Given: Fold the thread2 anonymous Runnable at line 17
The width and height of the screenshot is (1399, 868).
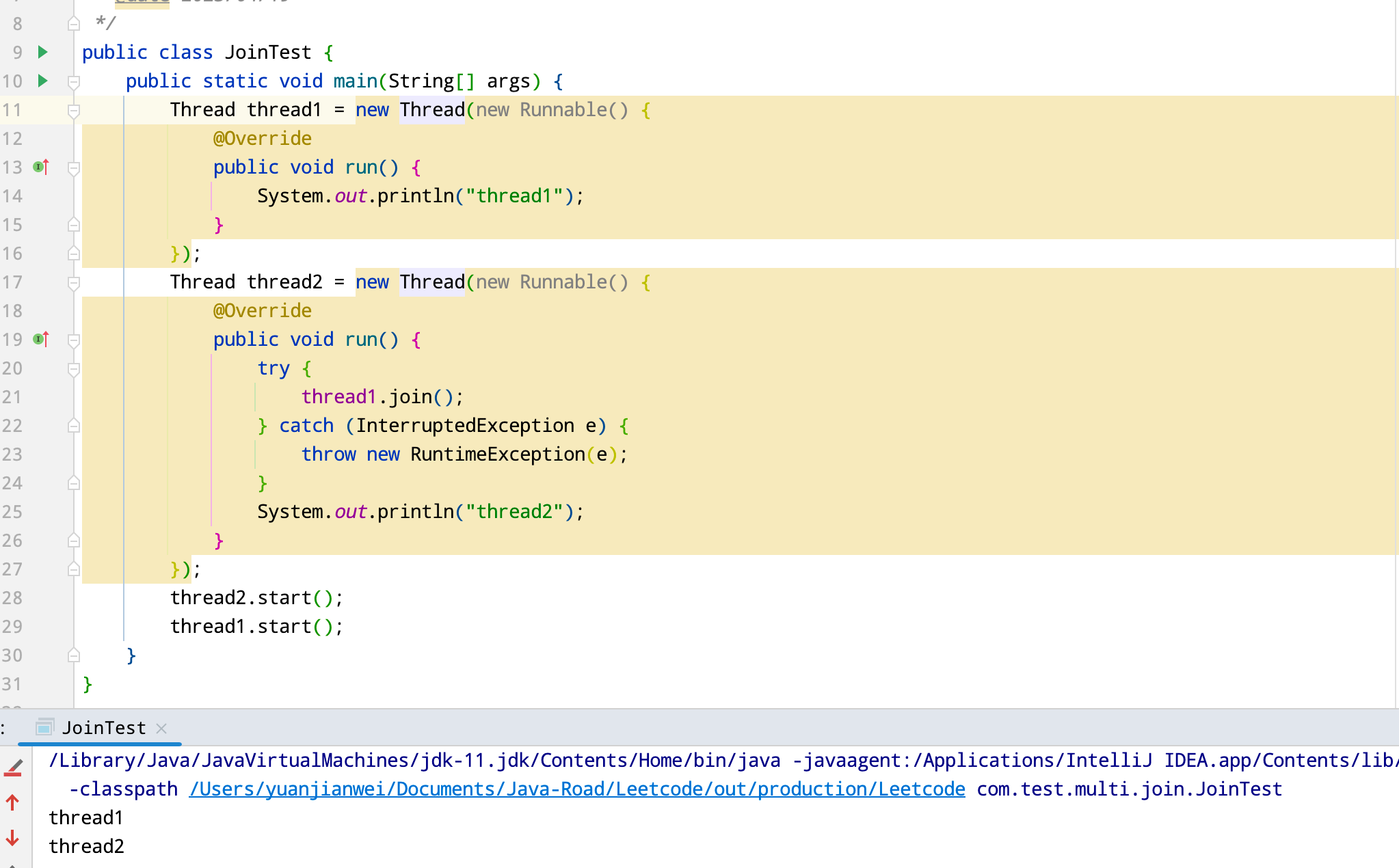Looking at the screenshot, I should point(74,282).
